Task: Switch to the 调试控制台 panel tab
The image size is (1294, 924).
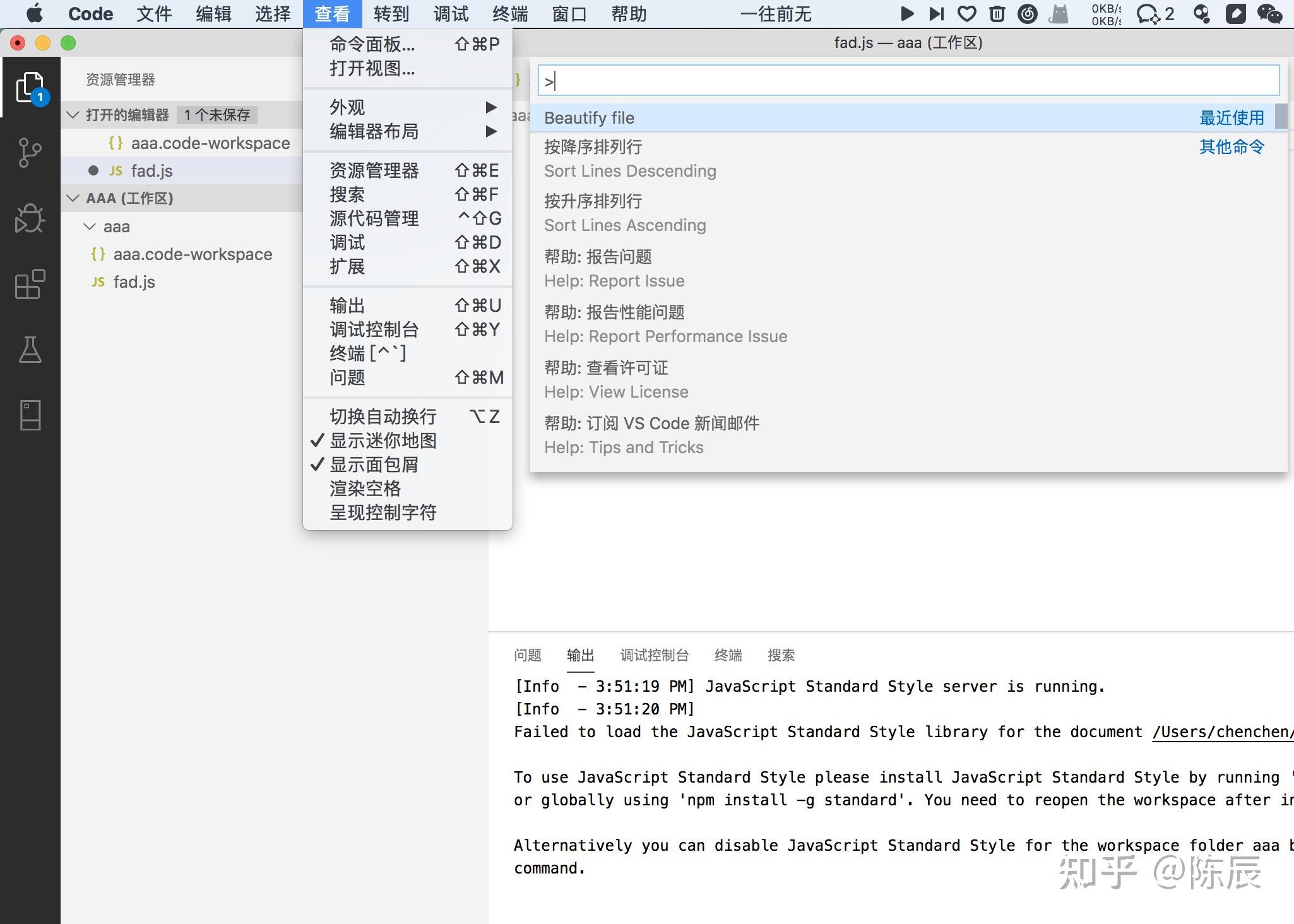Action: (x=654, y=655)
